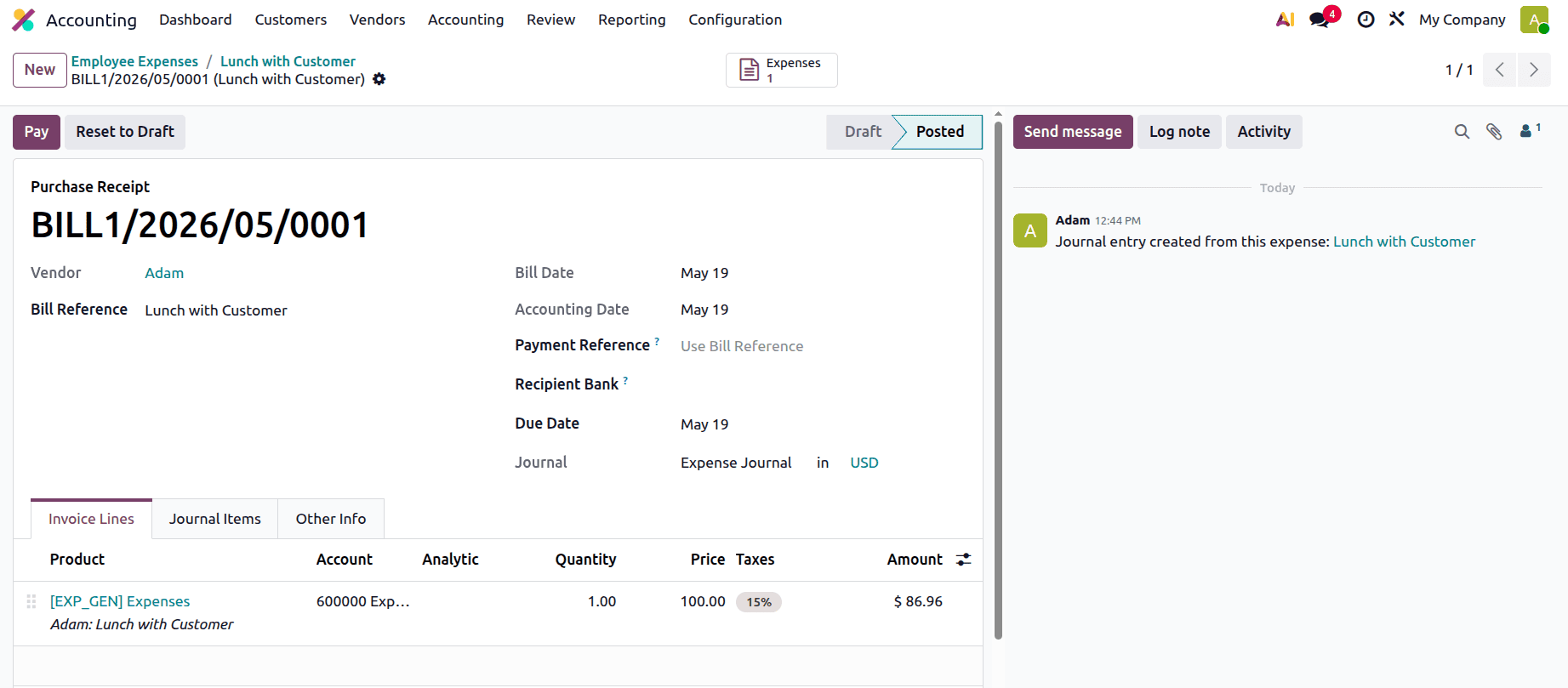
Task: Search chatter messages with magnifier icon
Action: click(x=1462, y=132)
